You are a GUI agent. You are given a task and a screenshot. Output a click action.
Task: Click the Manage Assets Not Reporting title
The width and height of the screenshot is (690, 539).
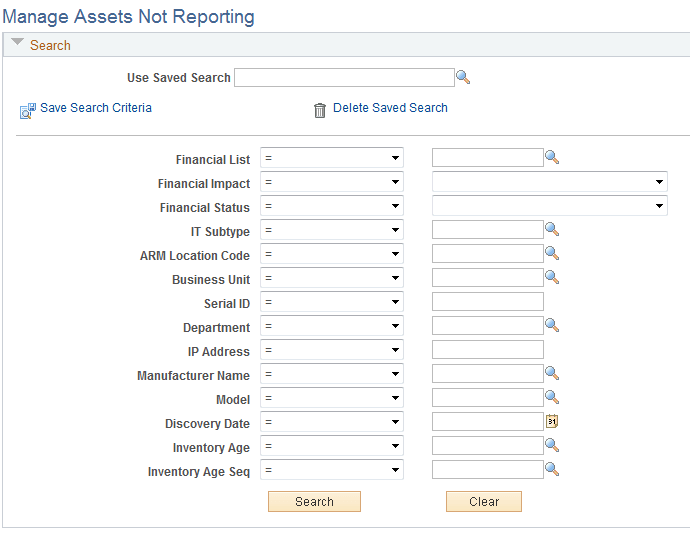[128, 17]
